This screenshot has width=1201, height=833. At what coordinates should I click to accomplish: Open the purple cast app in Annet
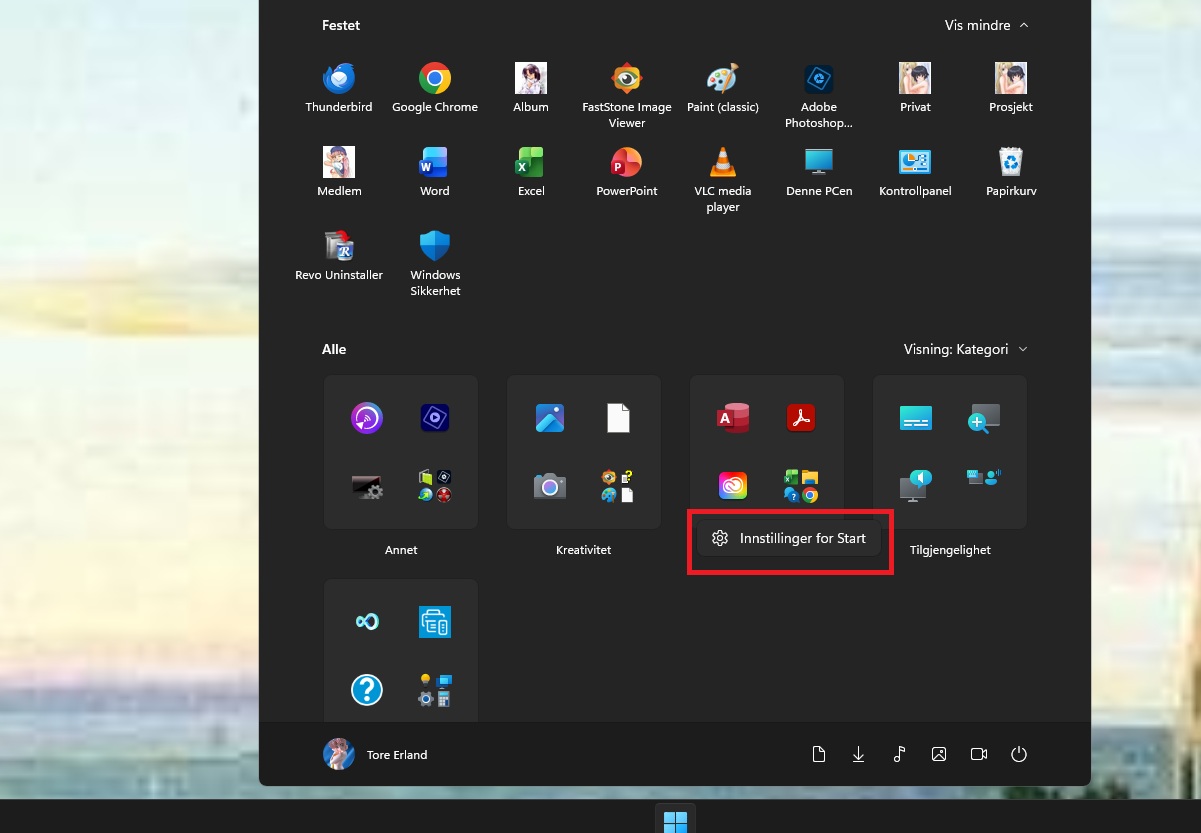pos(367,417)
